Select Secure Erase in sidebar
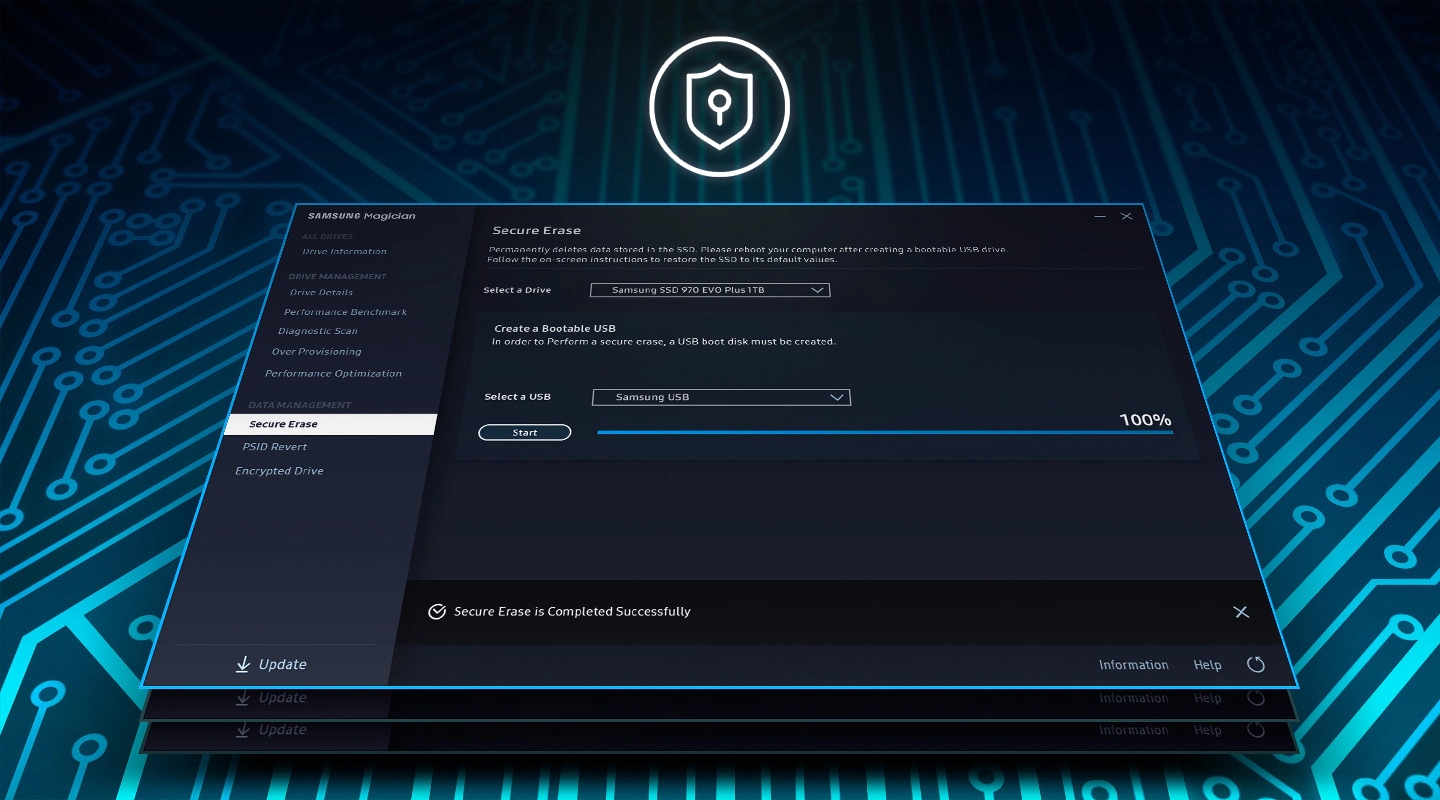 coord(330,424)
